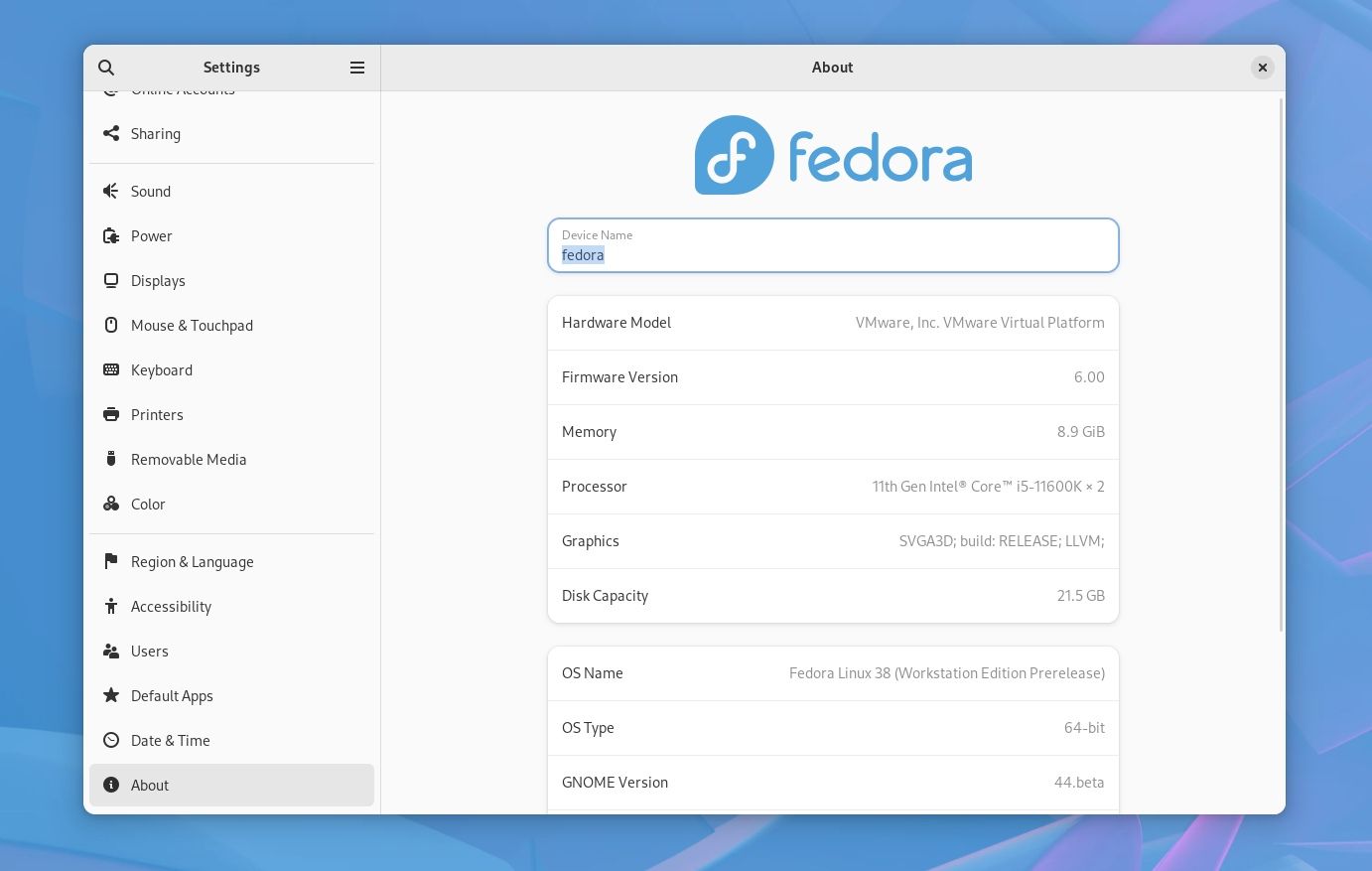1372x871 pixels.
Task: Open the Settings primary menu
Action: click(x=356, y=68)
